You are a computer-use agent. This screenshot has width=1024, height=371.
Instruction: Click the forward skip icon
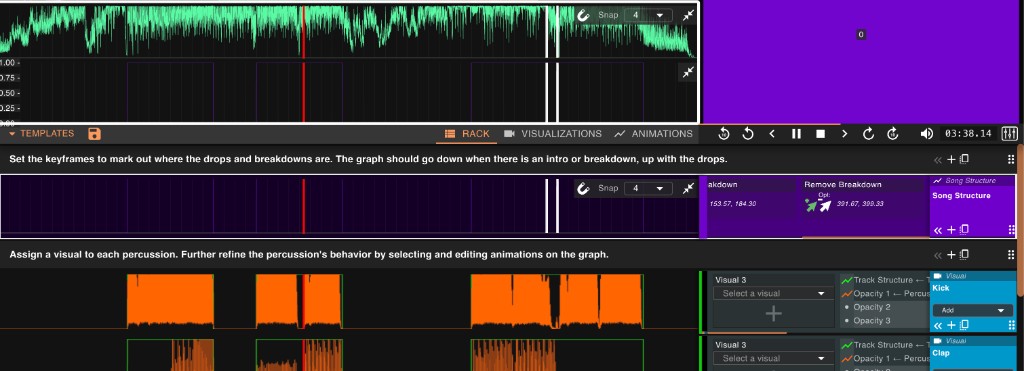click(869, 134)
